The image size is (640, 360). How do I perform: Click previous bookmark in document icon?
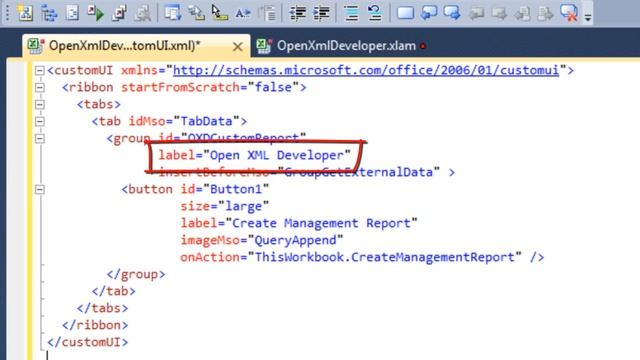pos(522,13)
